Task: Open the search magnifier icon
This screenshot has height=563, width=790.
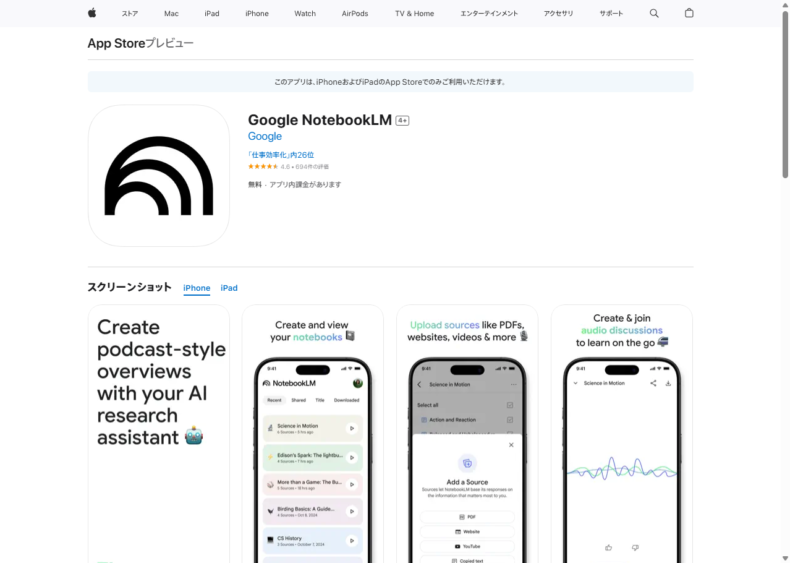Action: [x=654, y=14]
